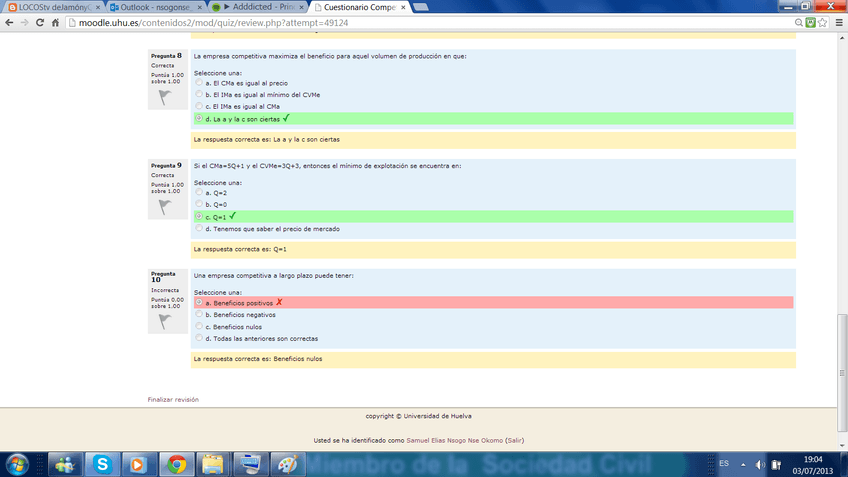Select option 'a. El CMa es igual al precio'

tap(198, 83)
